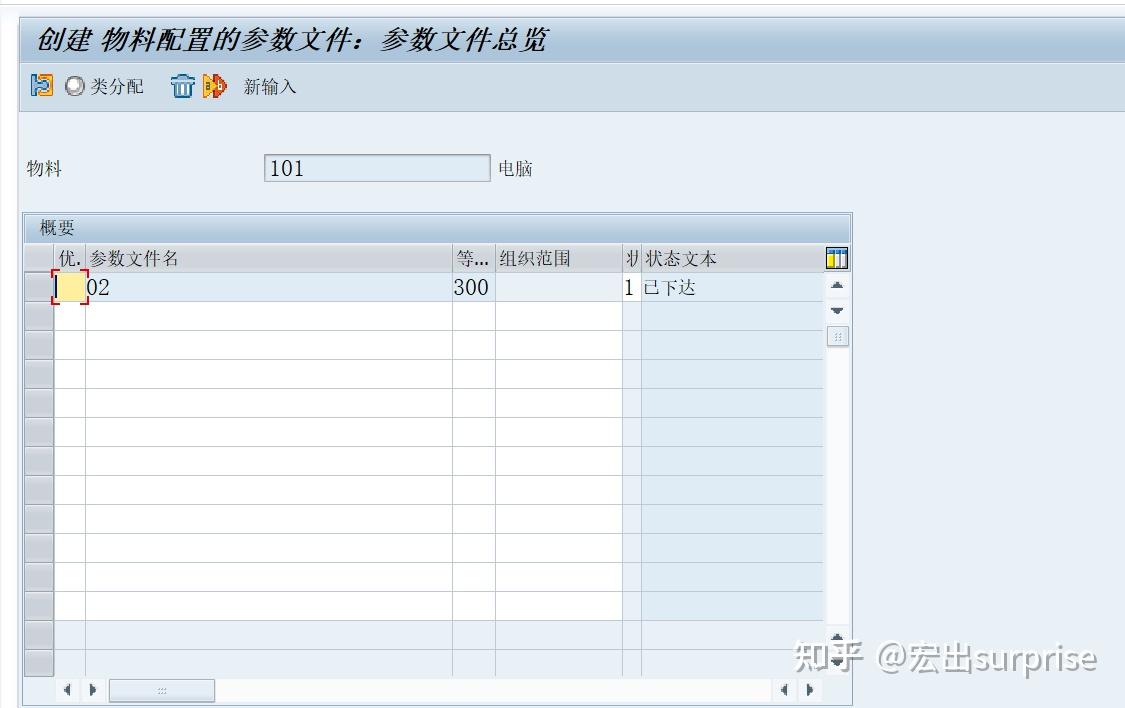
Task: Click the left arrow of horizontal scrollbar
Action: pos(67,690)
